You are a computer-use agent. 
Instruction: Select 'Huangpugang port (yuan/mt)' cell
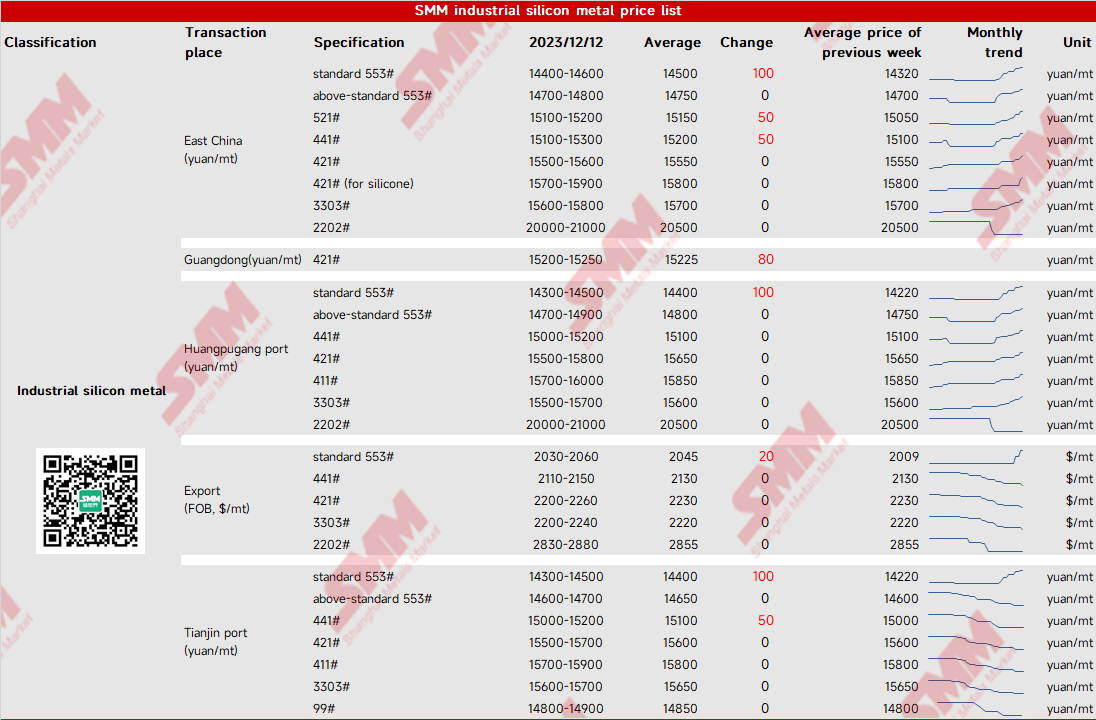[236, 357]
